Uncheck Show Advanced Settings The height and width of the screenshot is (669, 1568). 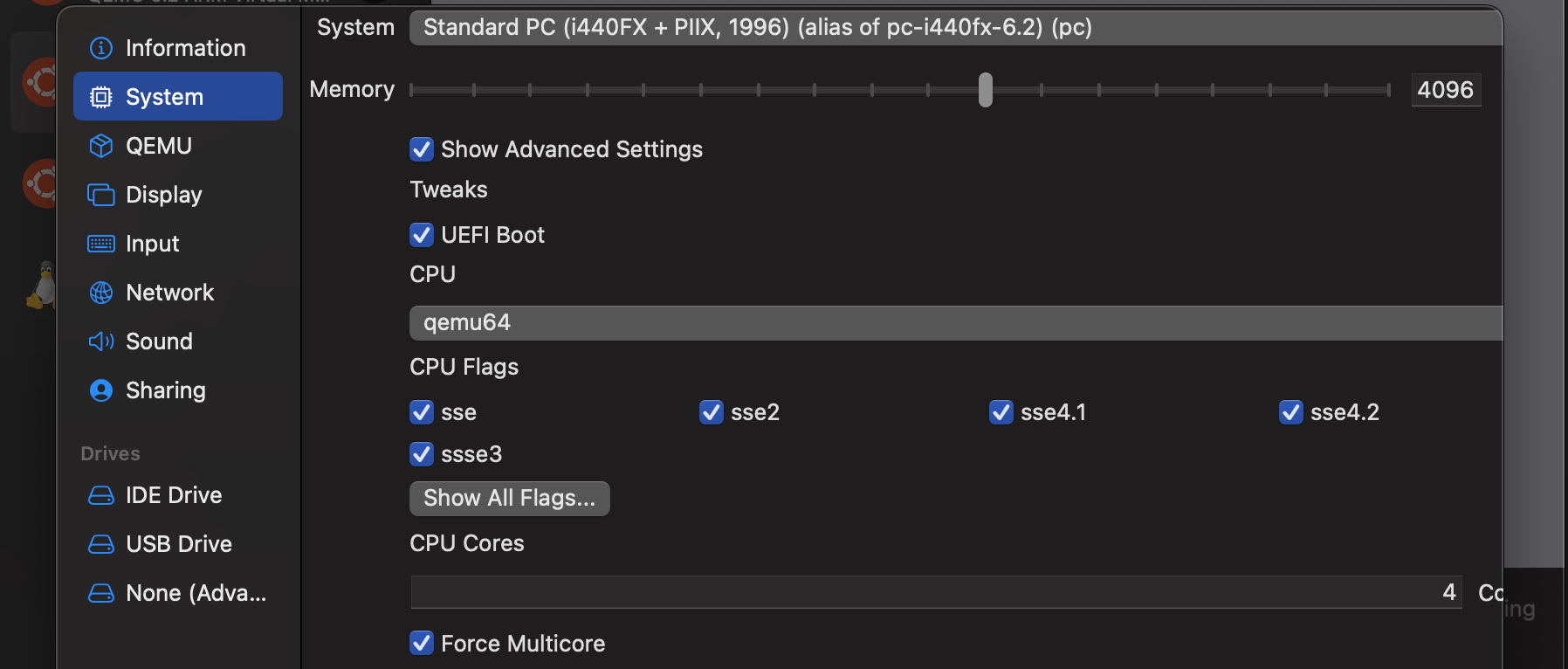pyautogui.click(x=422, y=149)
